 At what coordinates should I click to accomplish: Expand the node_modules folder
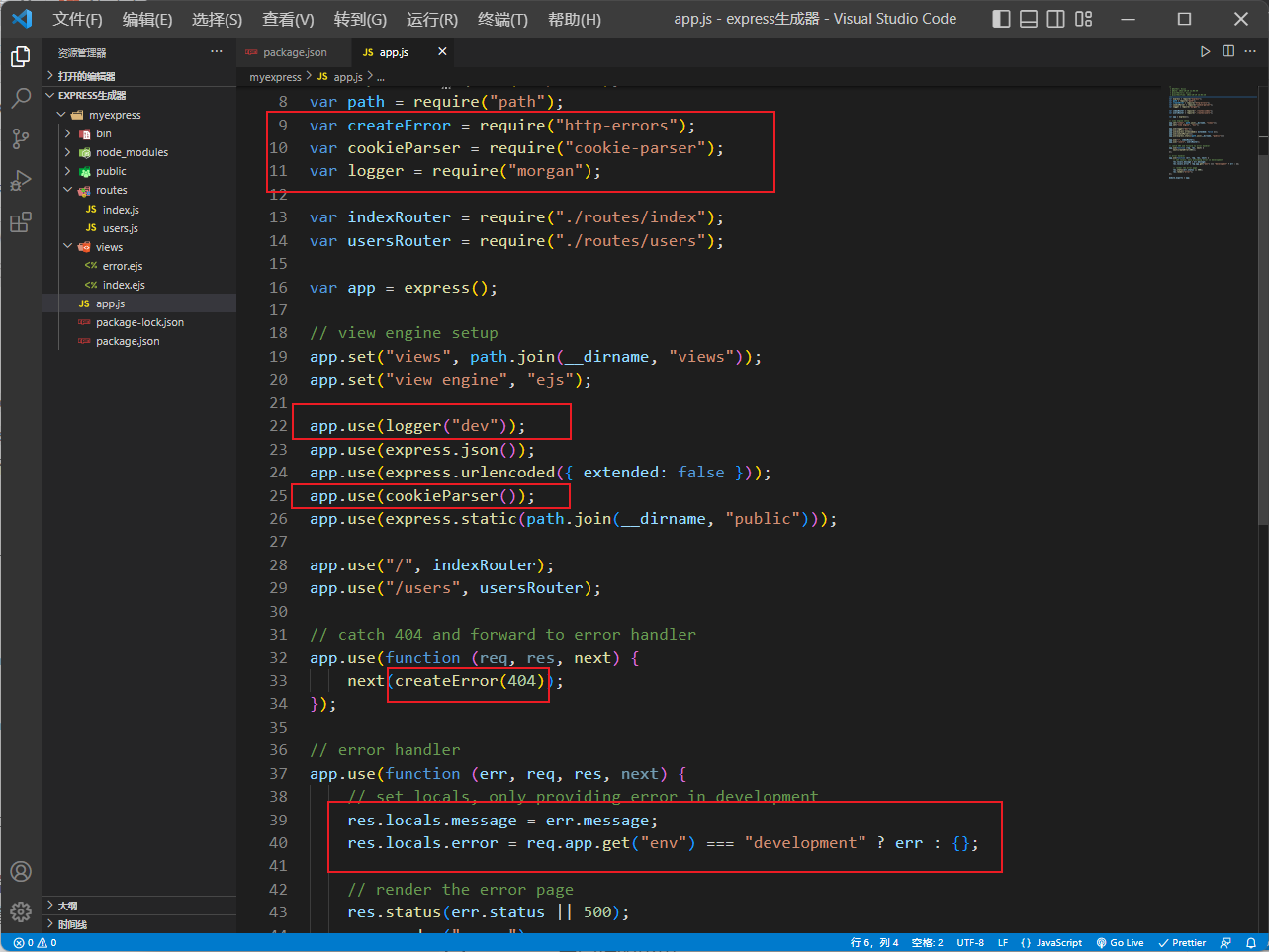point(138,152)
